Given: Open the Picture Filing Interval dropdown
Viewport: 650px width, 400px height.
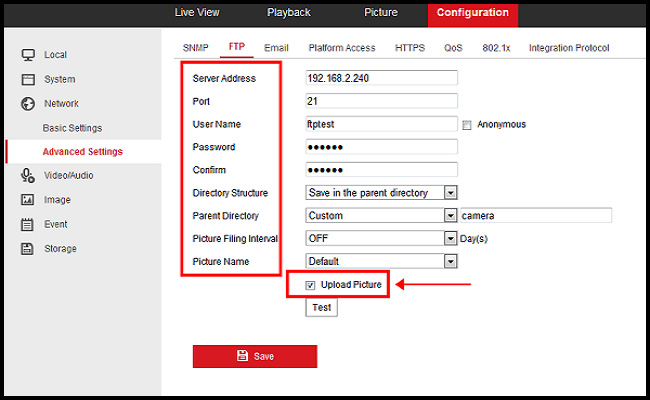Looking at the screenshot, I should 450,238.
